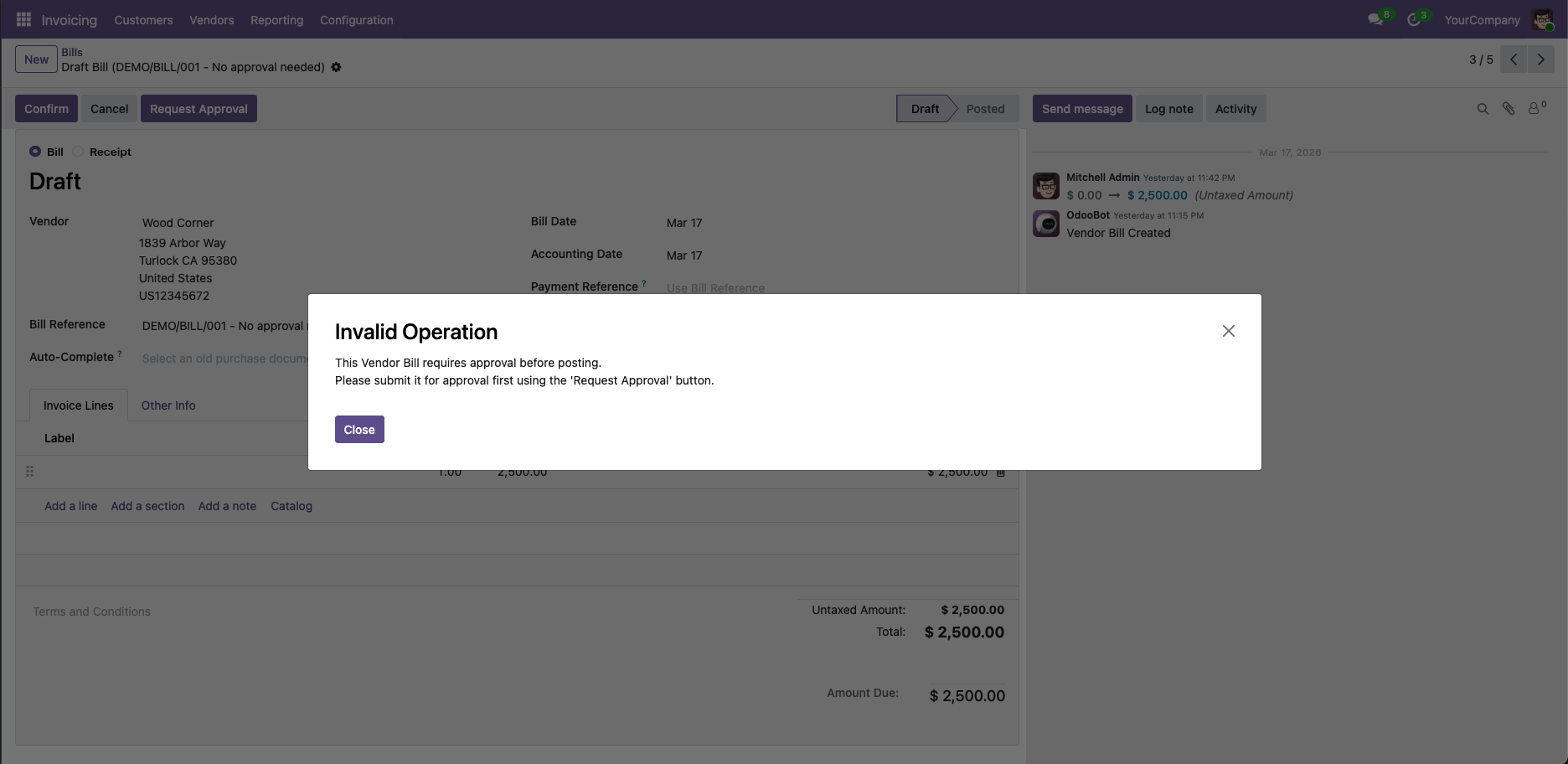Open the Vendors menu

(211, 20)
